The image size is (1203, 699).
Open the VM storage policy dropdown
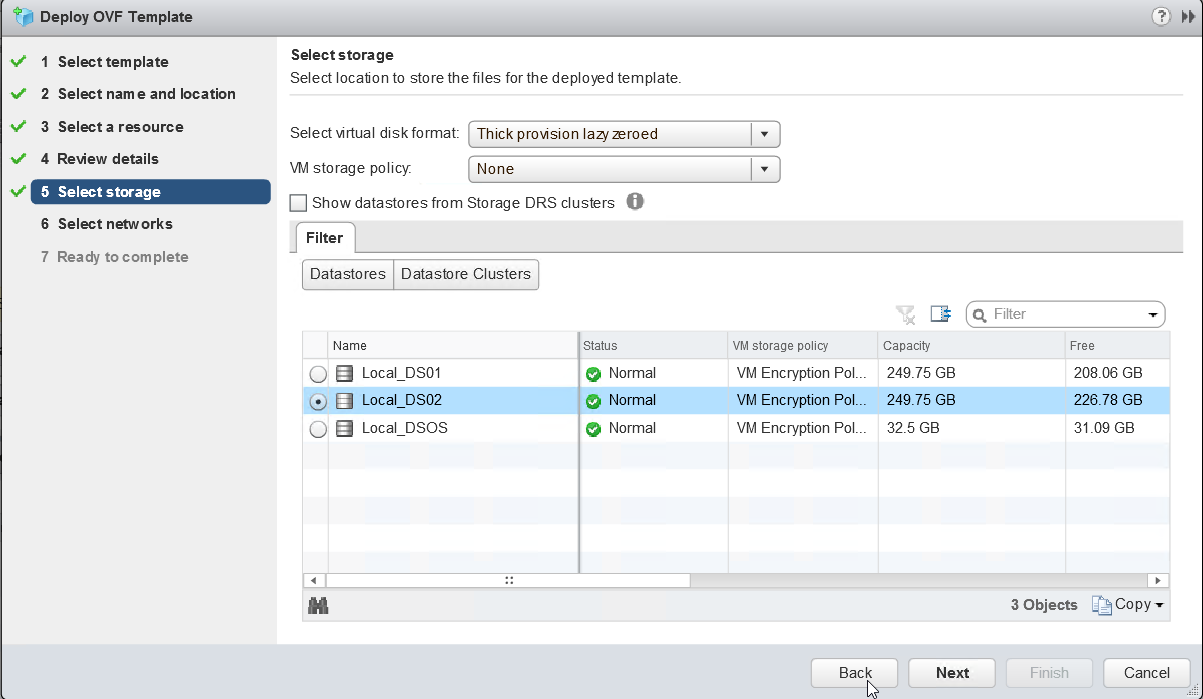tap(764, 169)
